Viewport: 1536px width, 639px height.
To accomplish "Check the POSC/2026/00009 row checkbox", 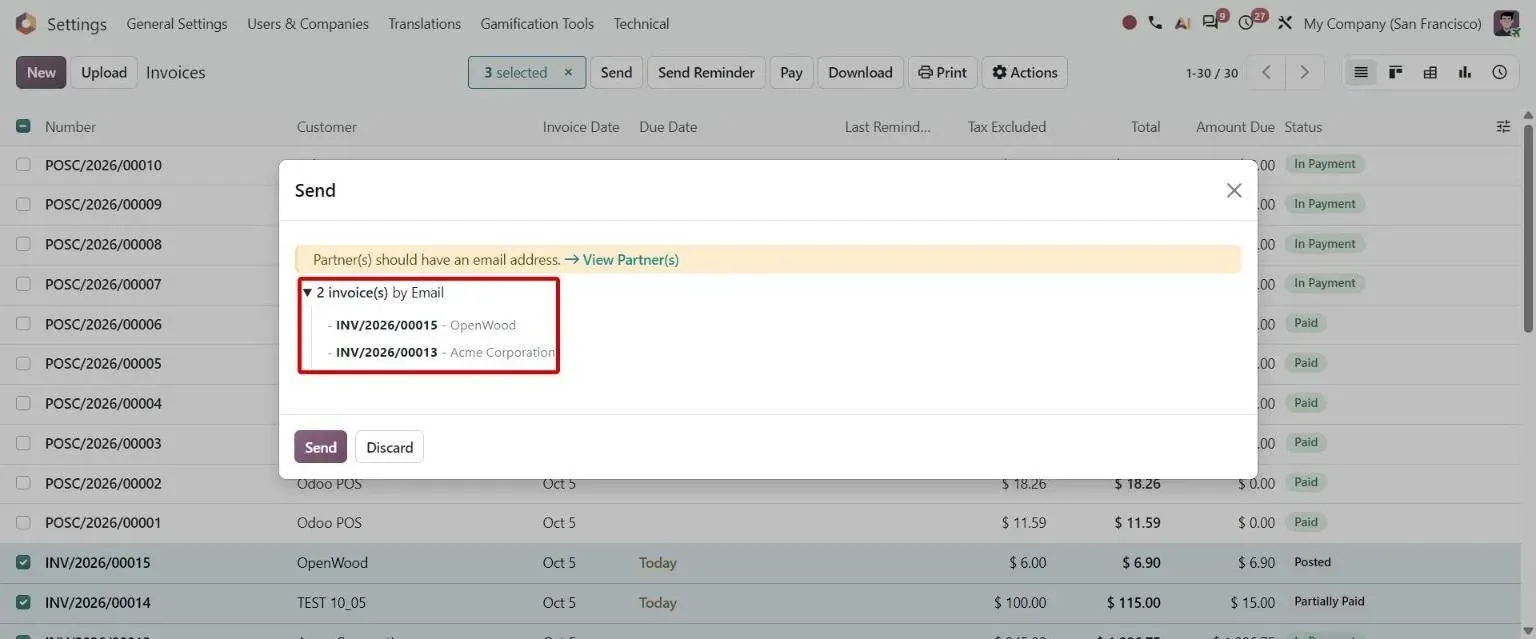I will coord(23,204).
